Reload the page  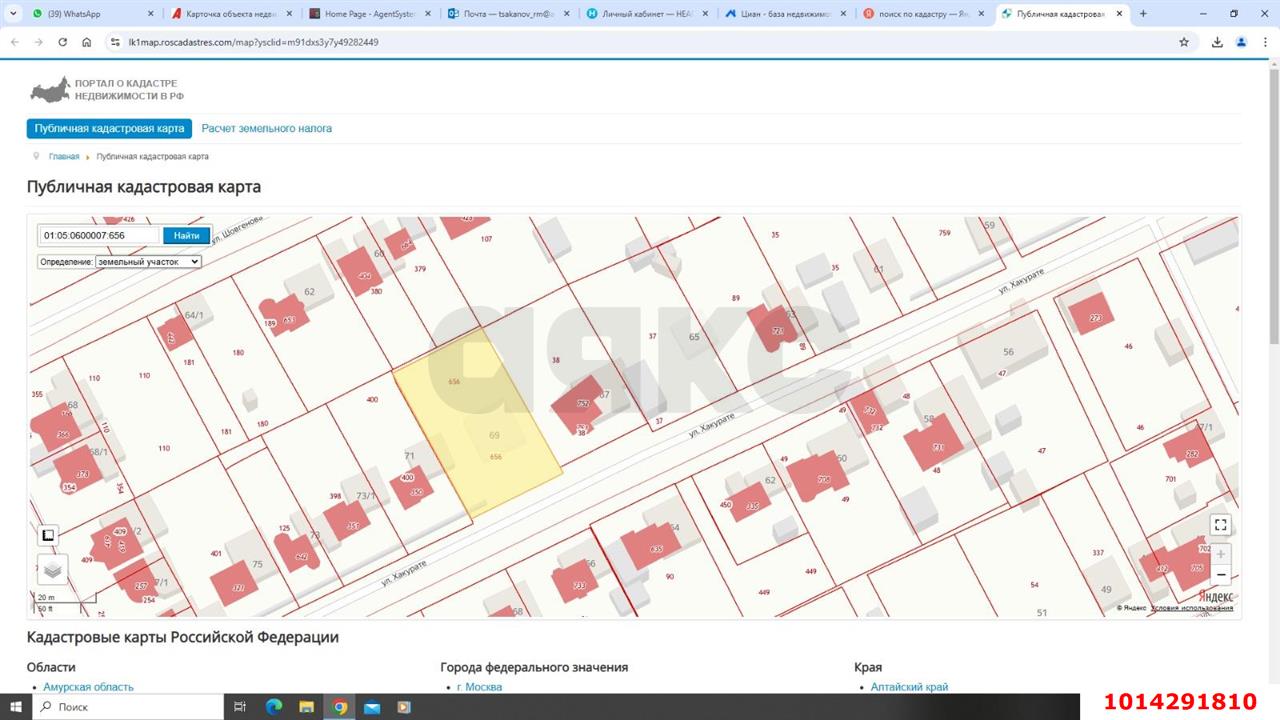pos(63,42)
